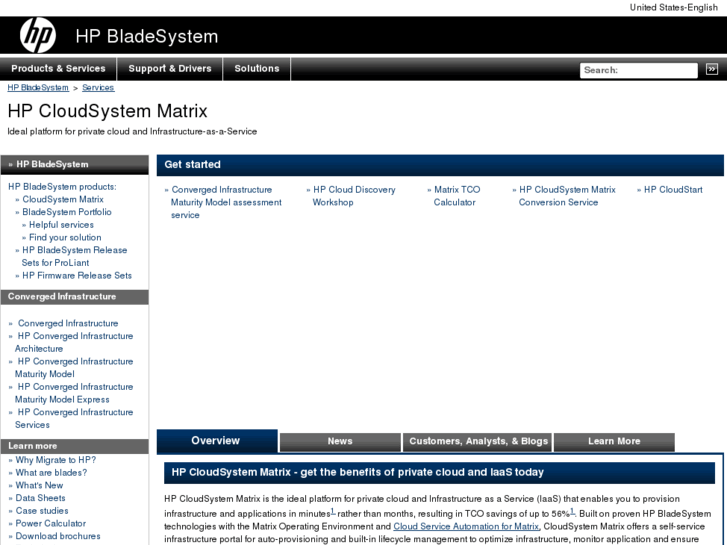
Task: Open HP Cloud Discovery Workshop link
Action: (x=353, y=196)
